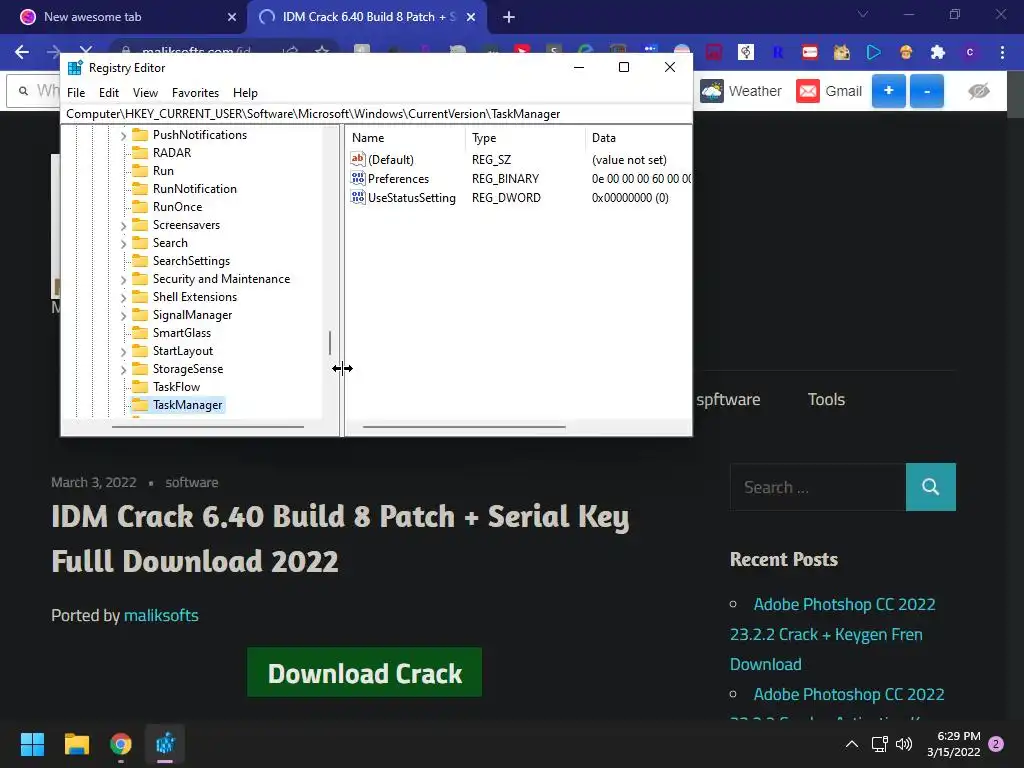This screenshot has width=1024, height=768.
Task: Click the Preferences binary value icon
Action: [358, 178]
